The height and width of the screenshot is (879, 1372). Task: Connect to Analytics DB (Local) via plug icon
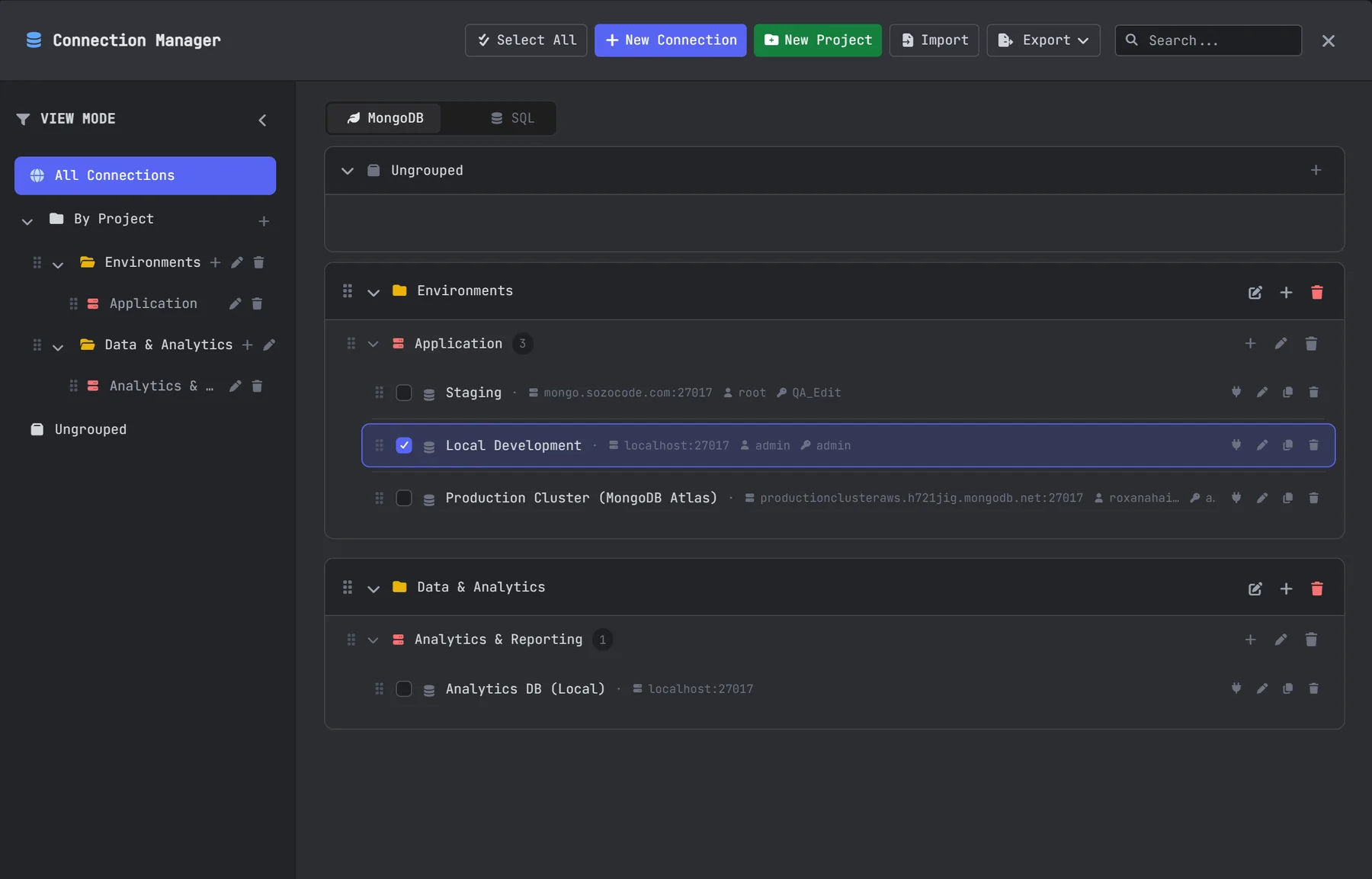click(x=1236, y=688)
